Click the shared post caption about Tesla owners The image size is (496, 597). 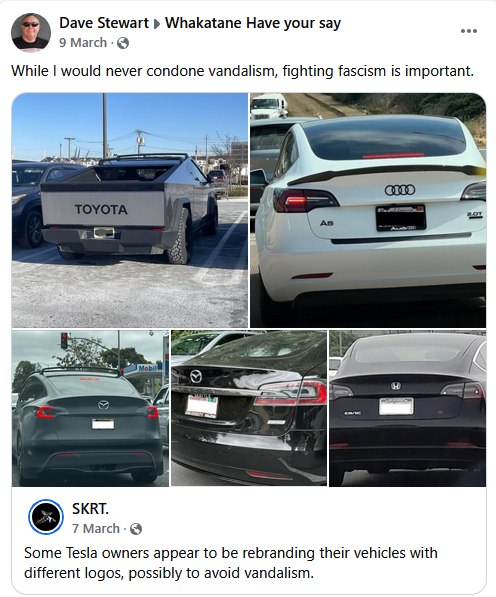tap(231, 563)
